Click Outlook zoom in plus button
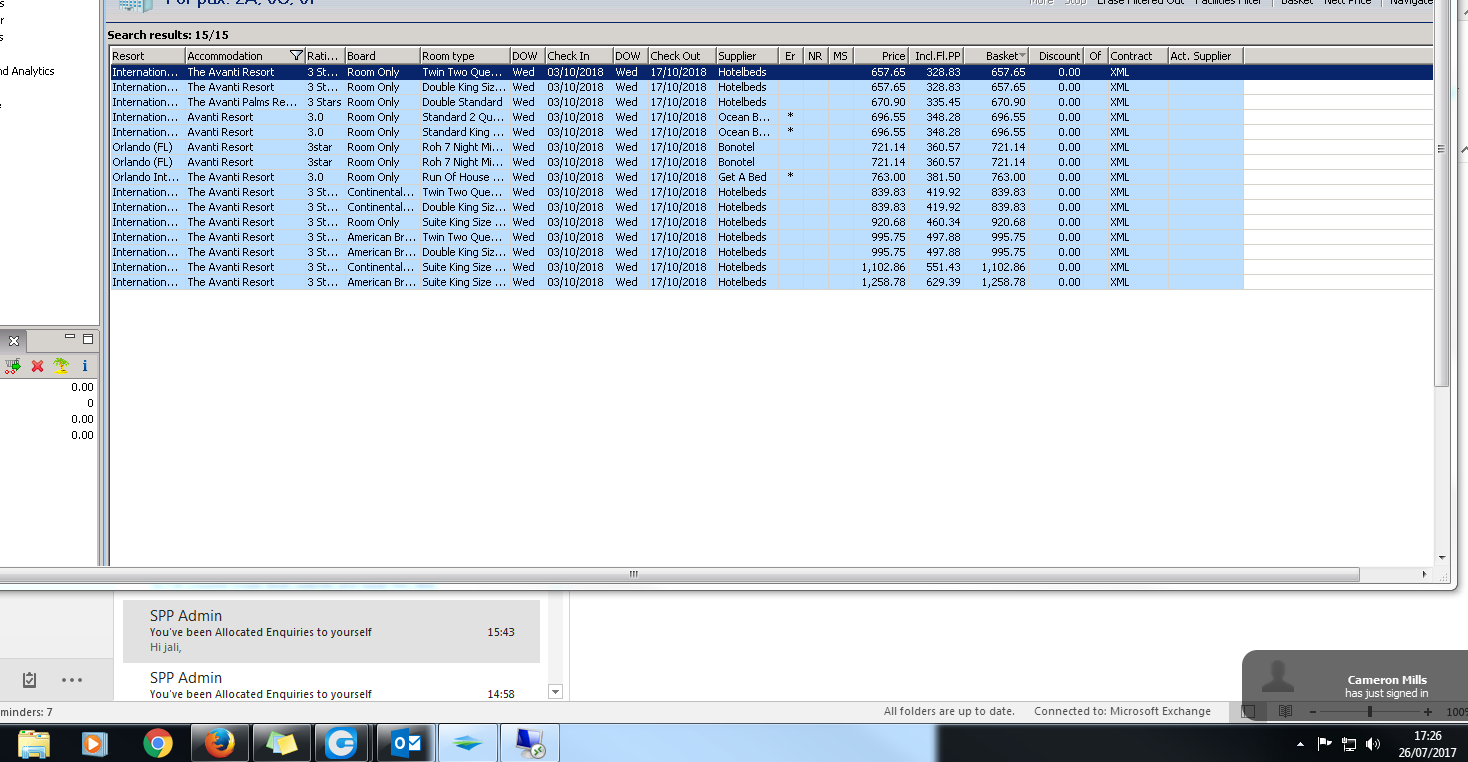The image size is (1468, 762). pos(1427,712)
